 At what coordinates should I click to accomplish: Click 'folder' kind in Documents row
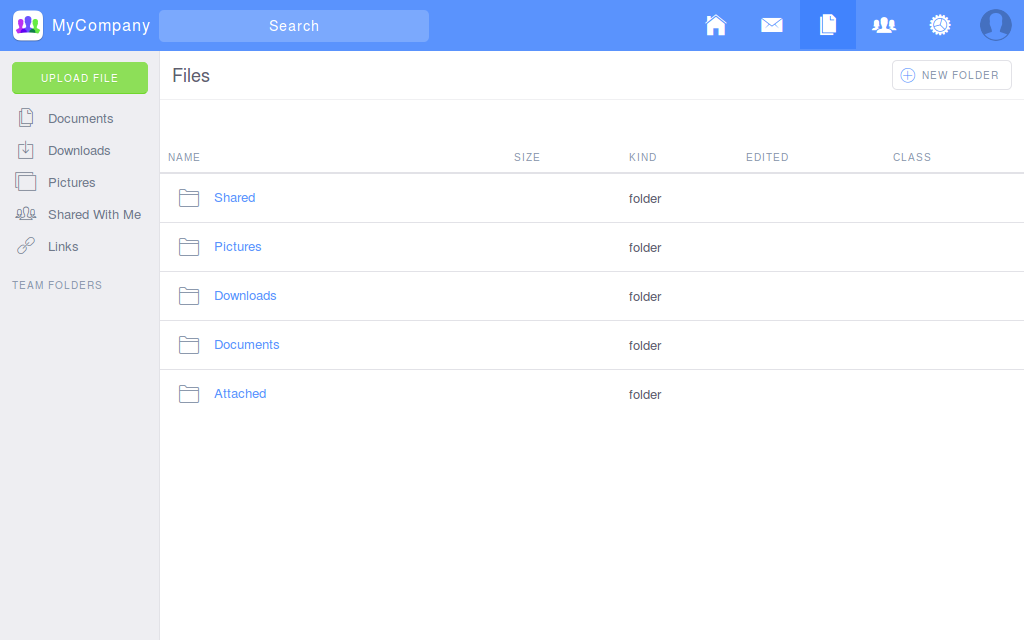point(645,345)
